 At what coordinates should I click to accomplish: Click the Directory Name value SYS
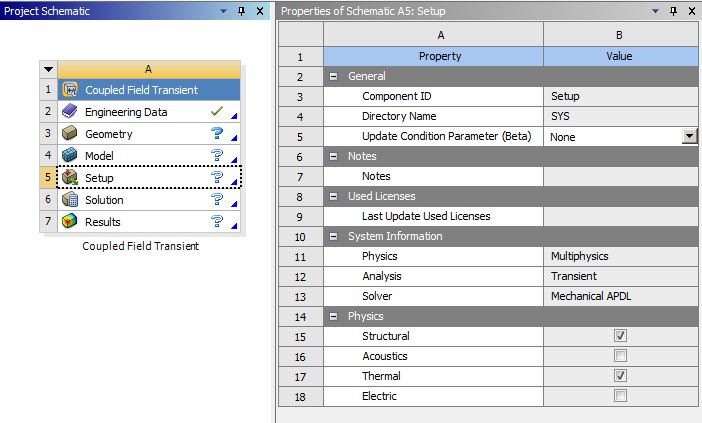tap(621, 116)
